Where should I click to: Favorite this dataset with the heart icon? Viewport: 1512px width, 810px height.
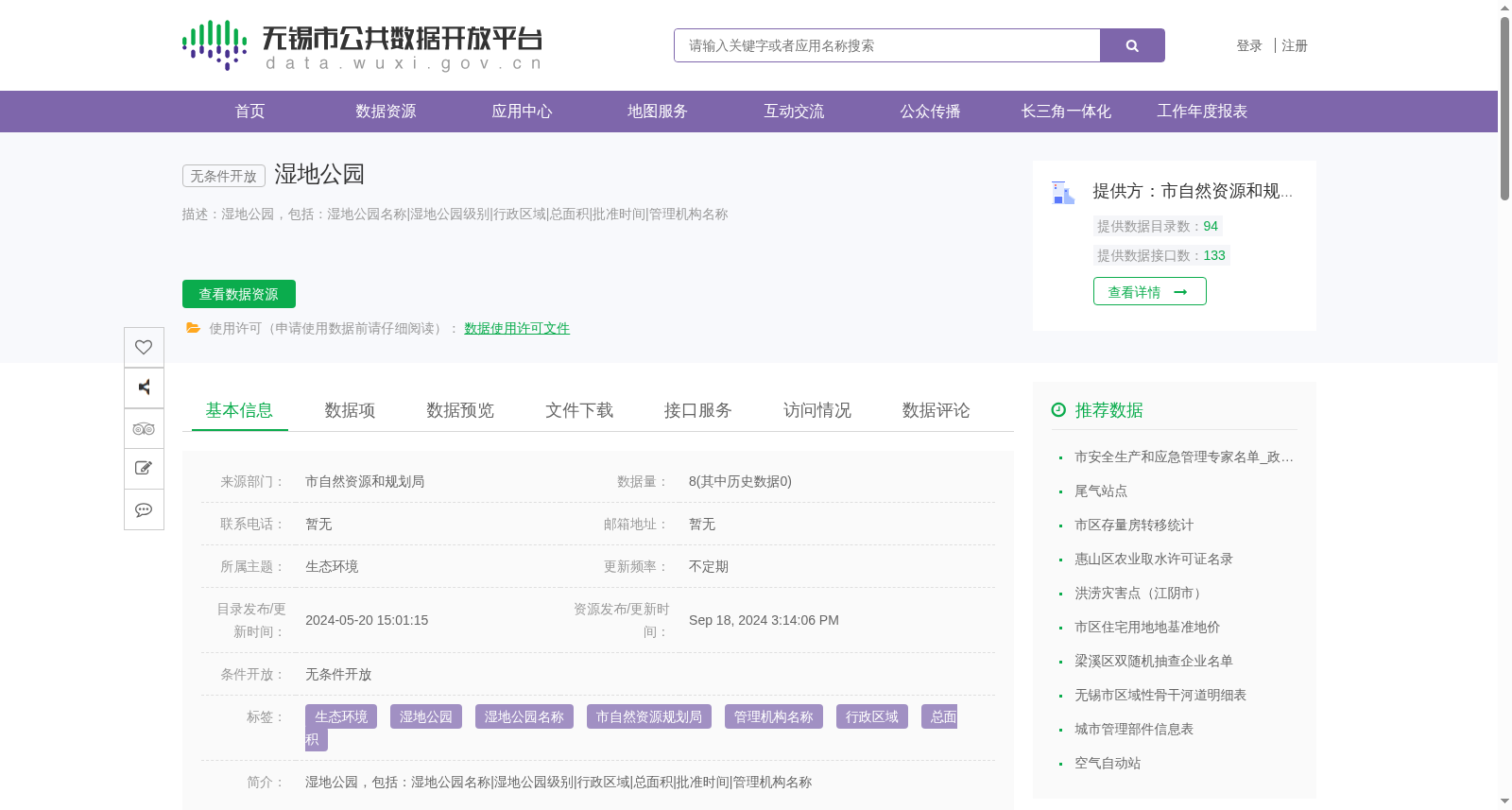coord(144,347)
